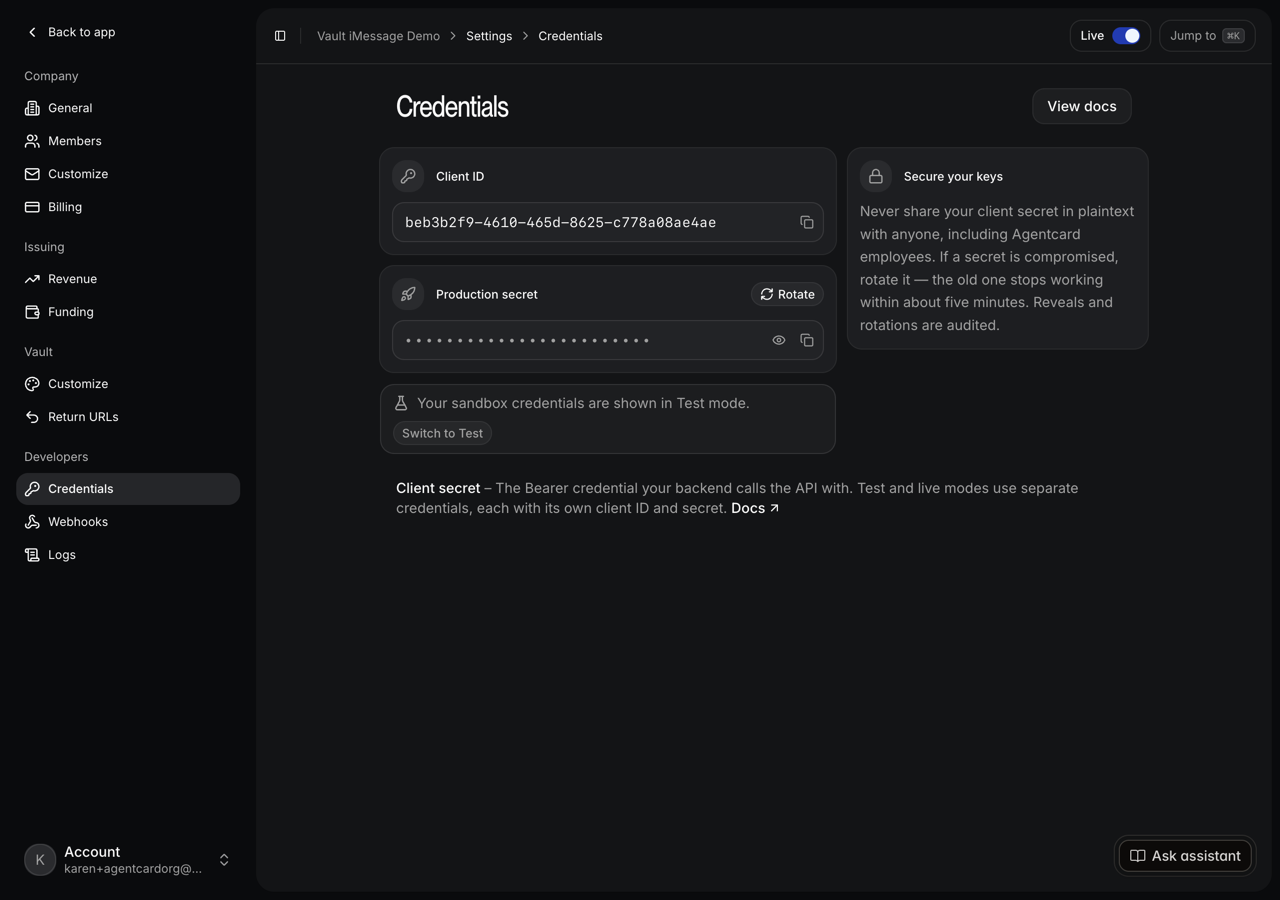Open the Jump to command palette

[1207, 36]
